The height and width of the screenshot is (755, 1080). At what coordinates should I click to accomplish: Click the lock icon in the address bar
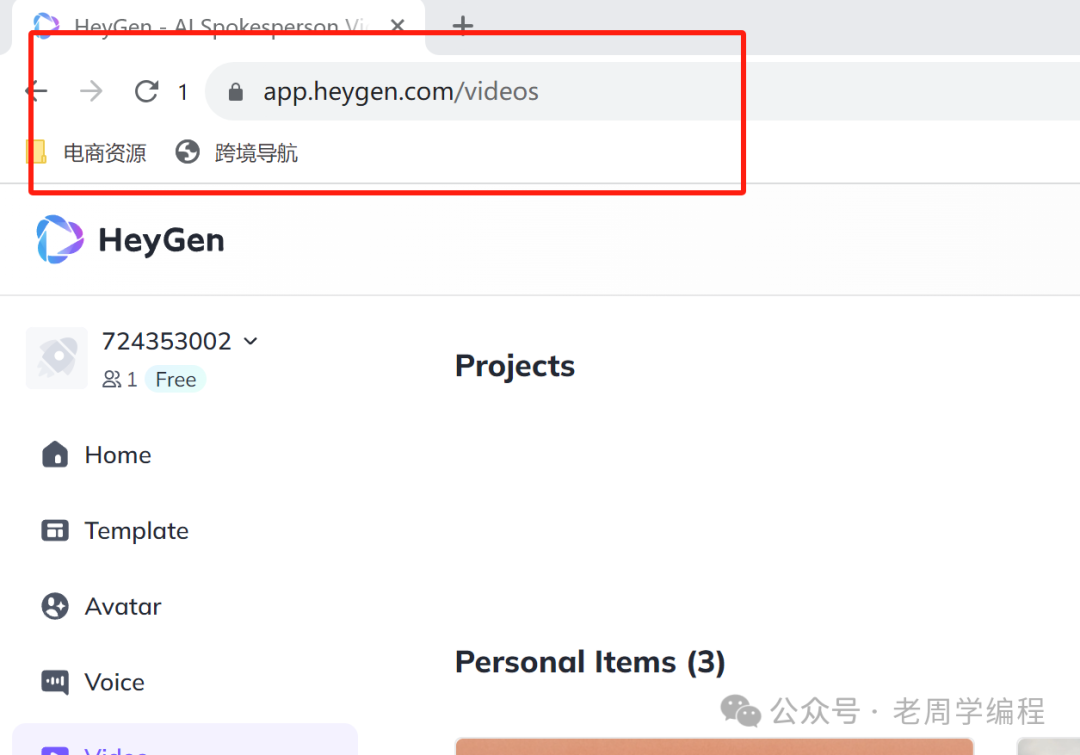[236, 92]
